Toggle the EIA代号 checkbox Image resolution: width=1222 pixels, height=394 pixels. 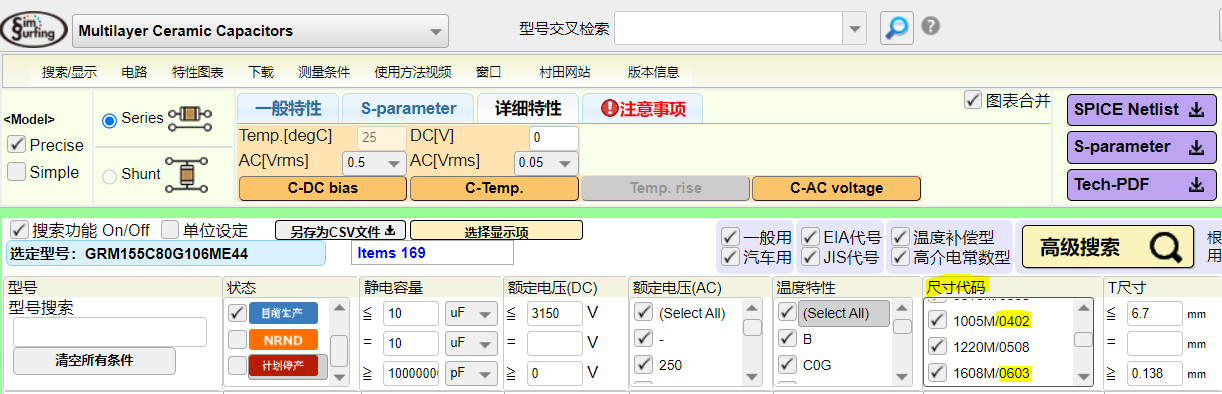(811, 237)
